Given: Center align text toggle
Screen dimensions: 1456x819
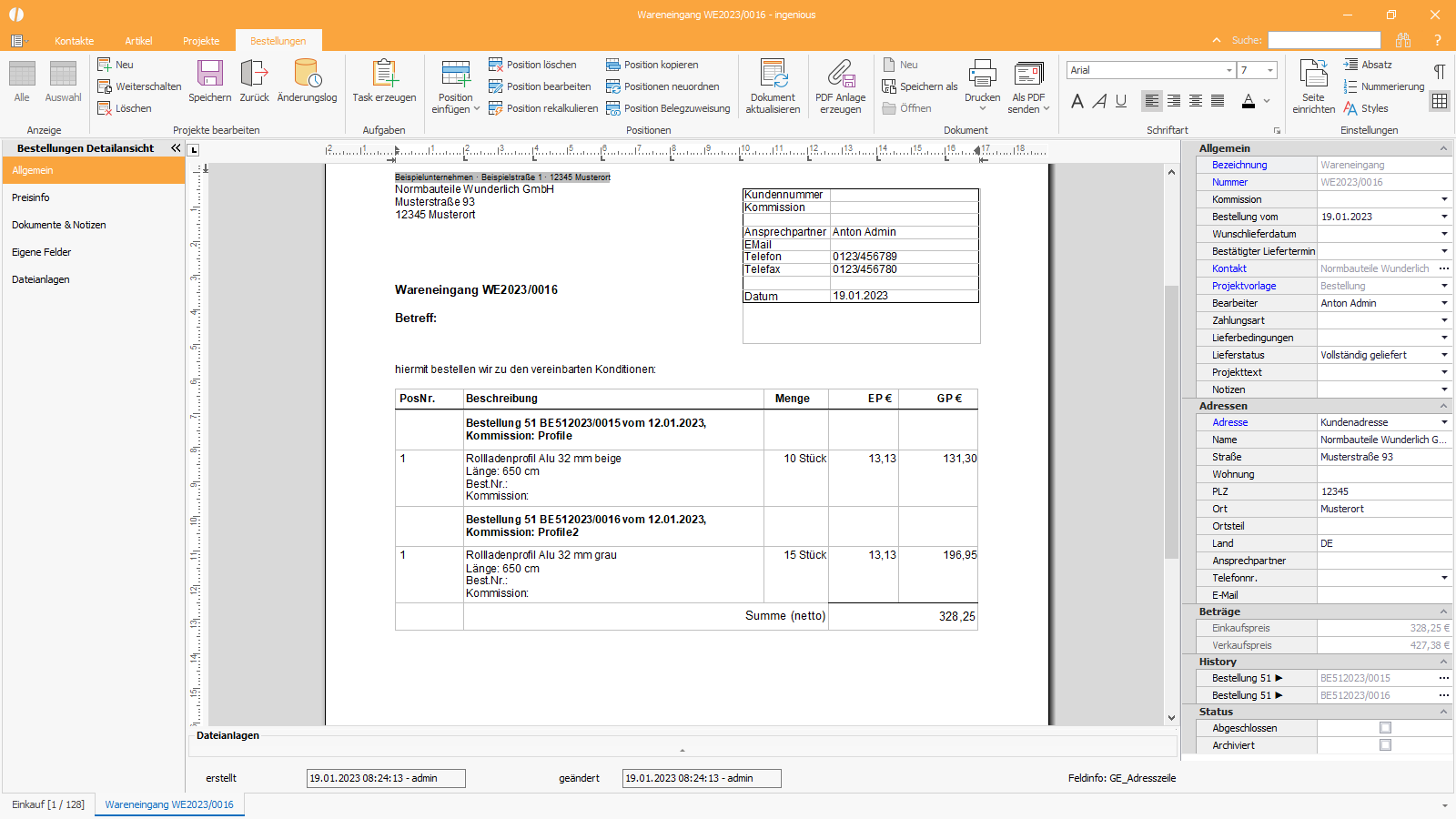Looking at the screenshot, I should pyautogui.click(x=1196, y=101).
